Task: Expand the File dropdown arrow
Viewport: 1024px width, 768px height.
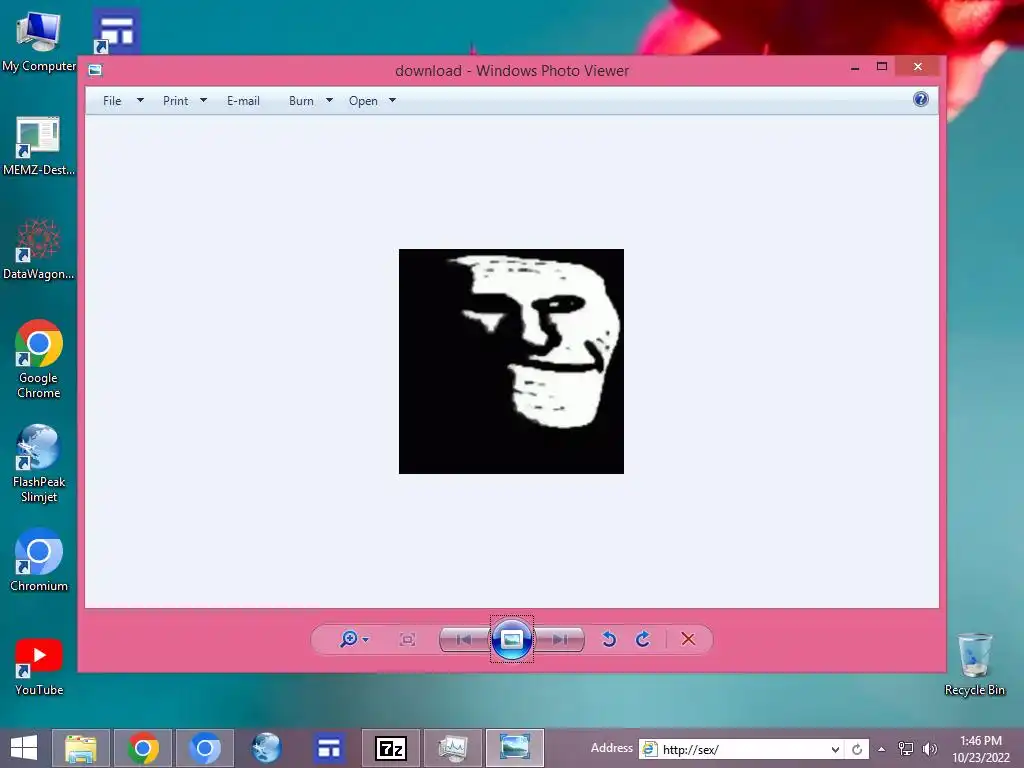Action: [140, 101]
